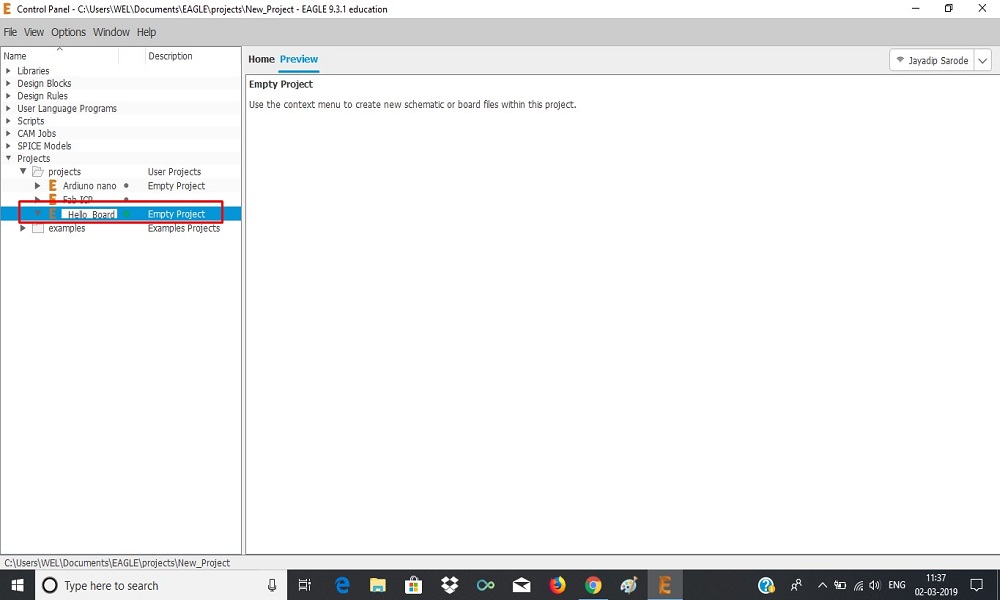
Task: Expand the Arduino nano project
Action: (37, 186)
